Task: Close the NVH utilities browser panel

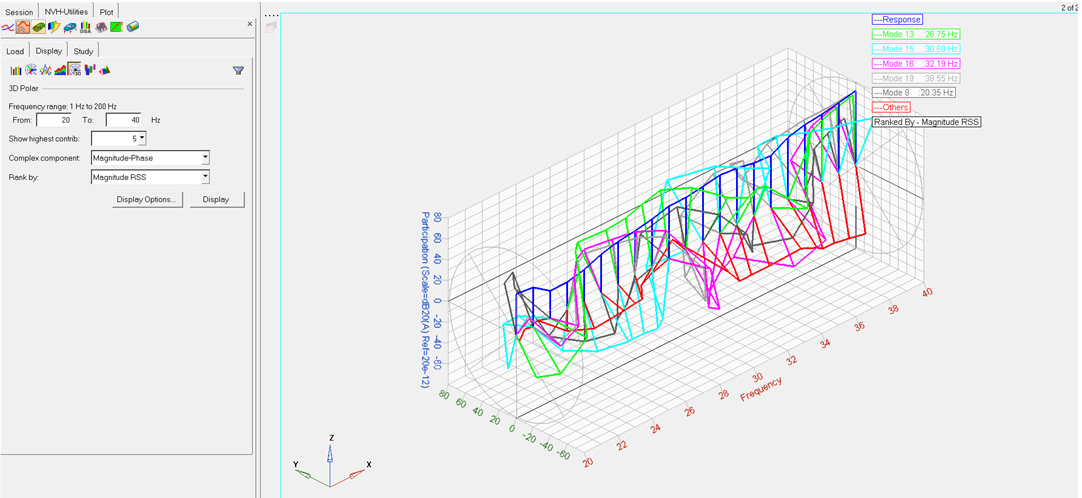Action: point(250,23)
